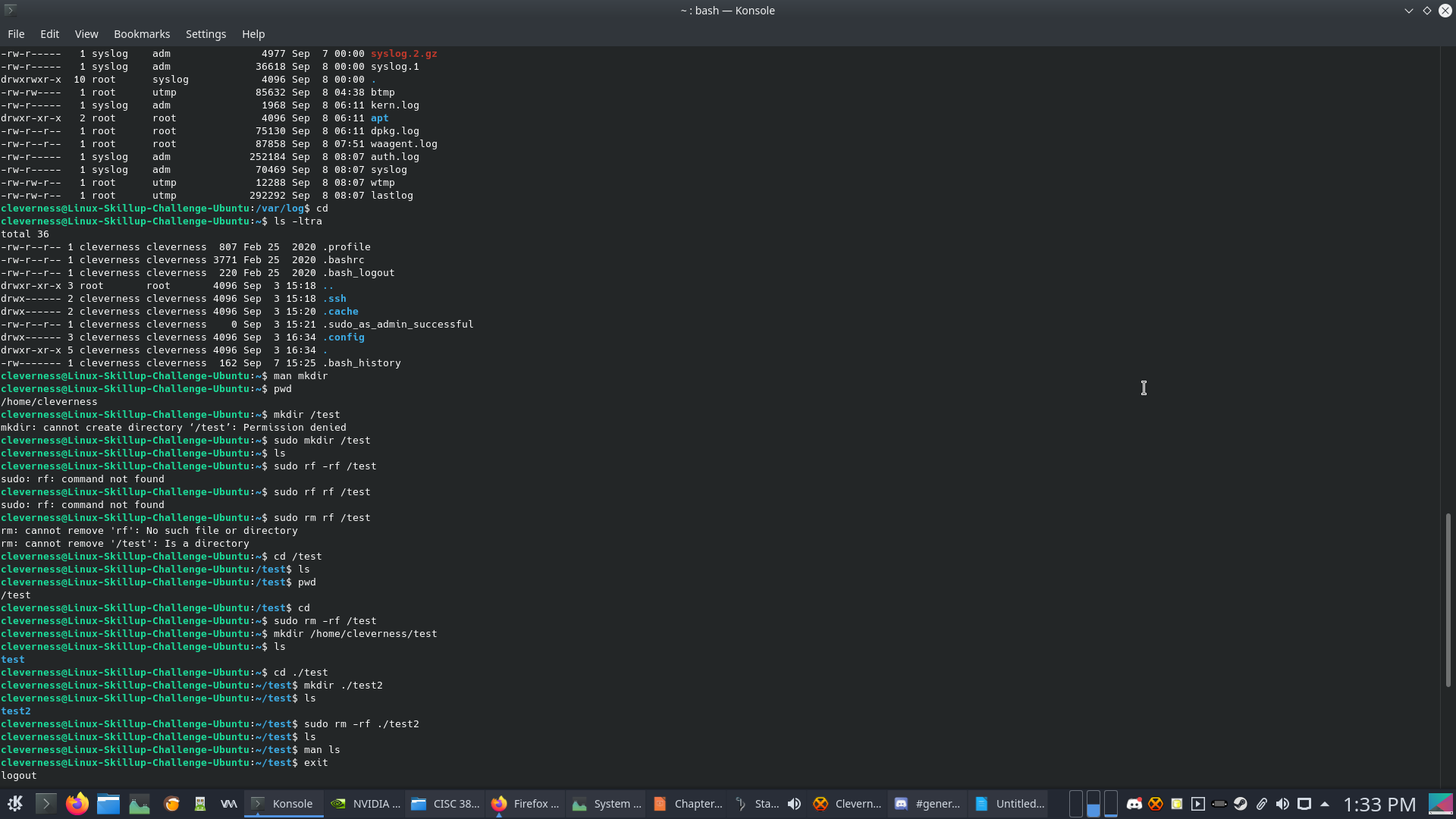The height and width of the screenshot is (819, 1456).
Task: Launch Konsole from the pinned terminal icon
Action: pyautogui.click(x=45, y=804)
